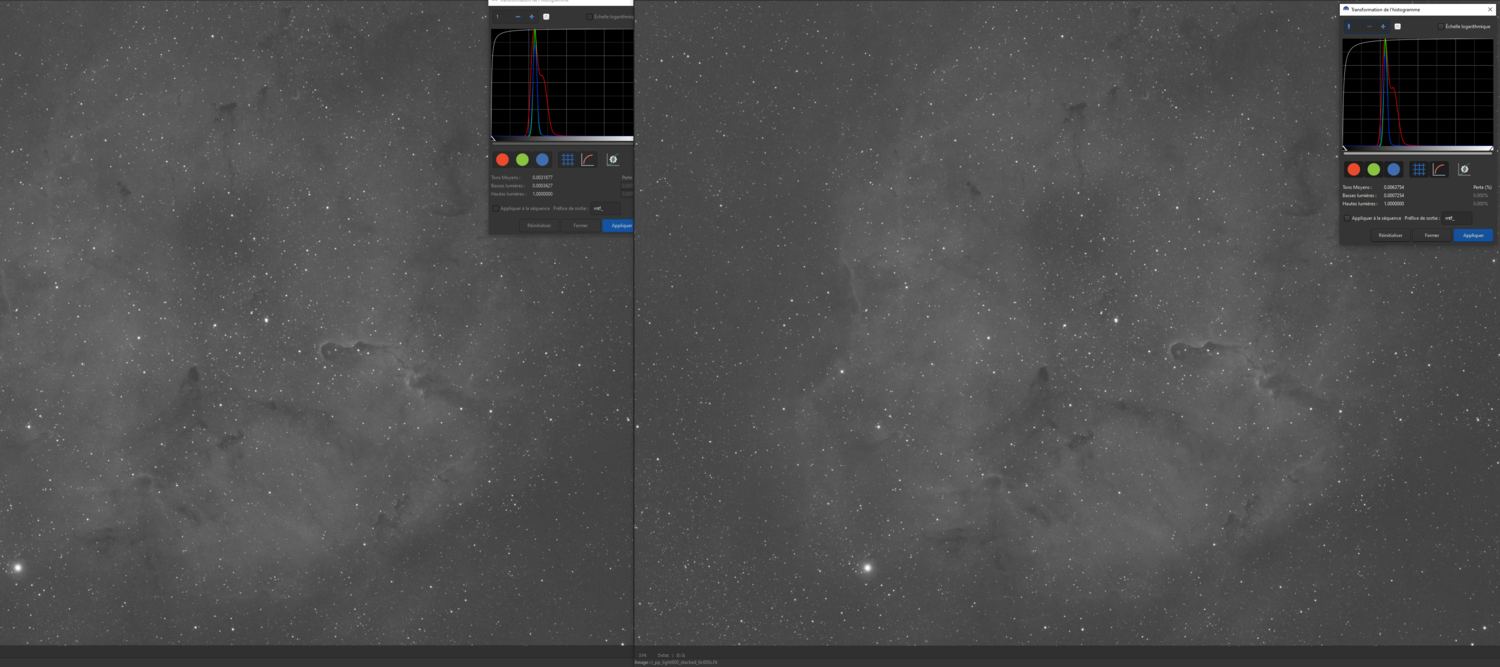The width and height of the screenshot is (1500, 667).
Task: Toggle blue channel in right histogram dialog
Action: pyautogui.click(x=1394, y=169)
